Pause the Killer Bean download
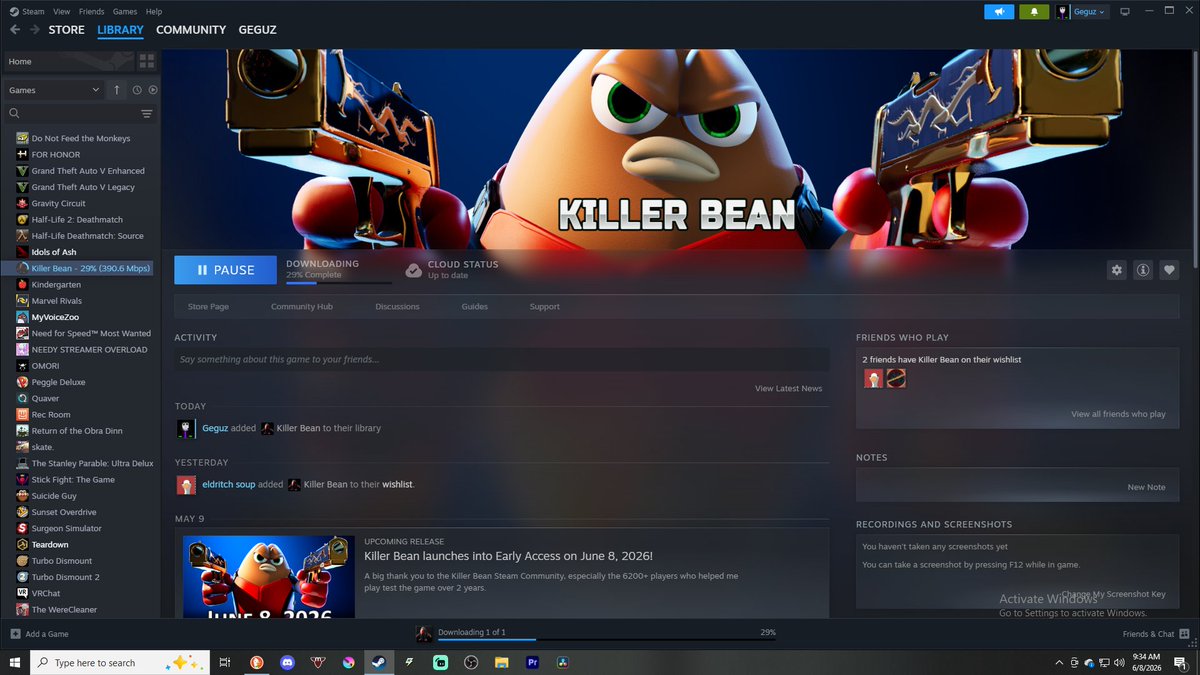This screenshot has height=675, width=1200. 225,270
